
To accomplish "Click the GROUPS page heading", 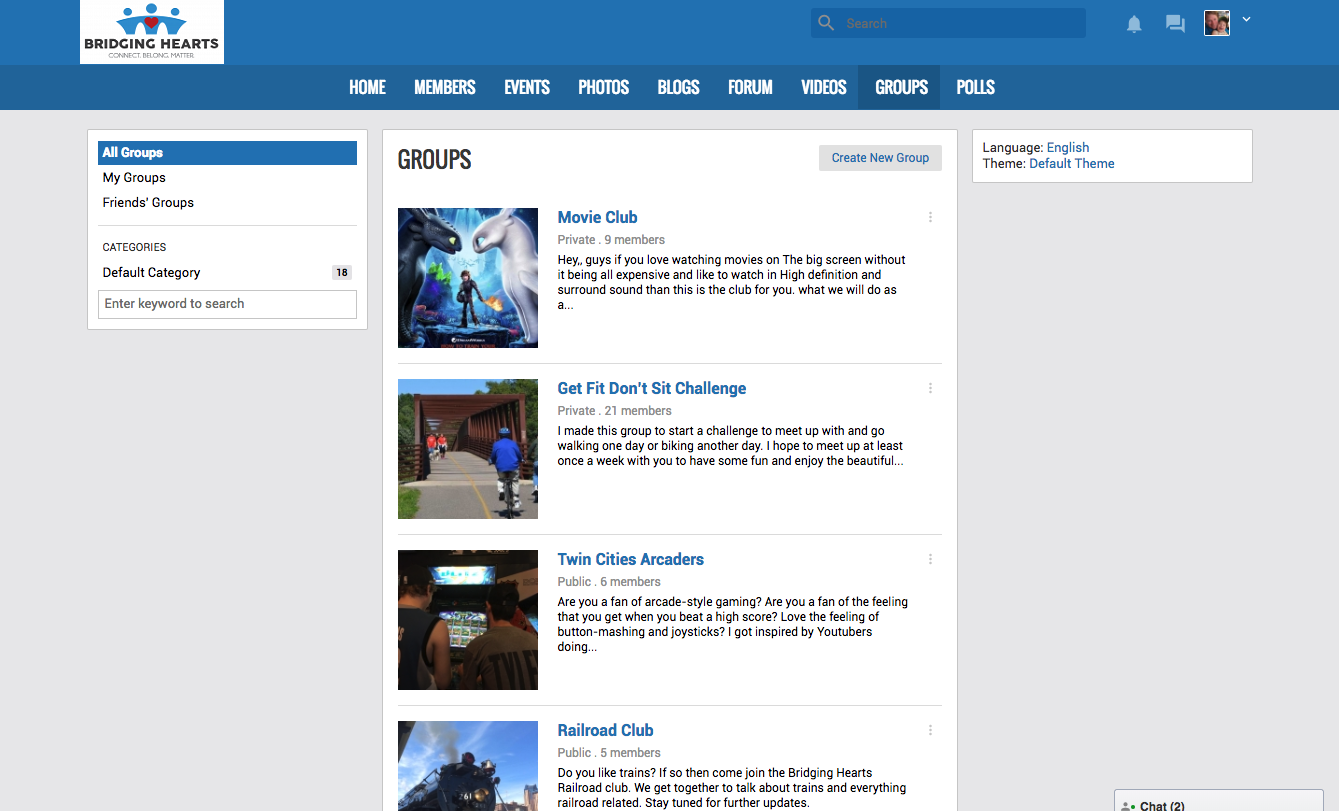I will (x=434, y=159).
